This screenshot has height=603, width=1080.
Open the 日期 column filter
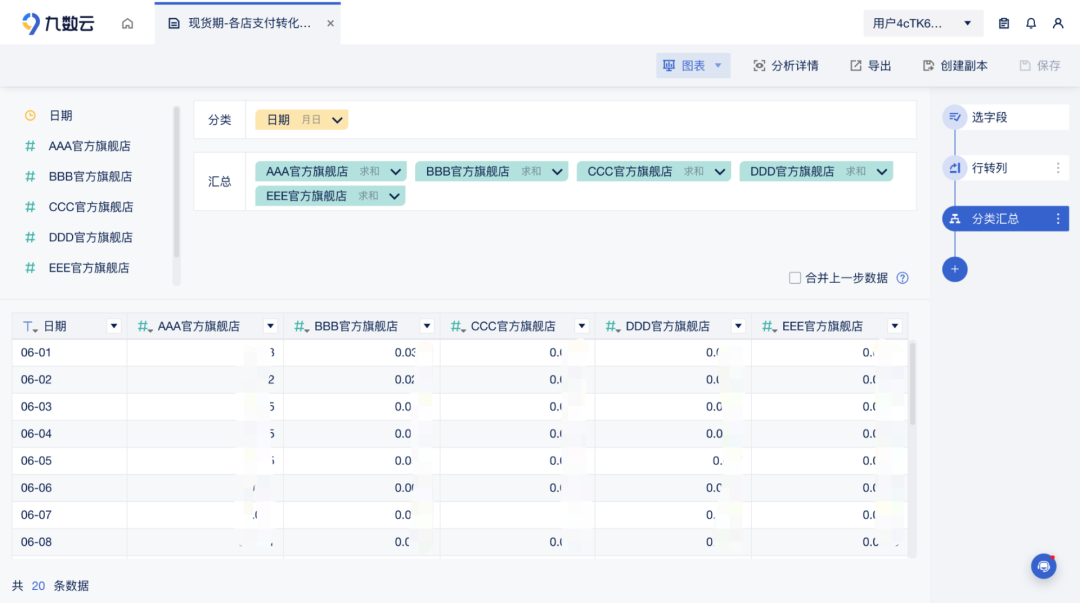click(x=113, y=325)
